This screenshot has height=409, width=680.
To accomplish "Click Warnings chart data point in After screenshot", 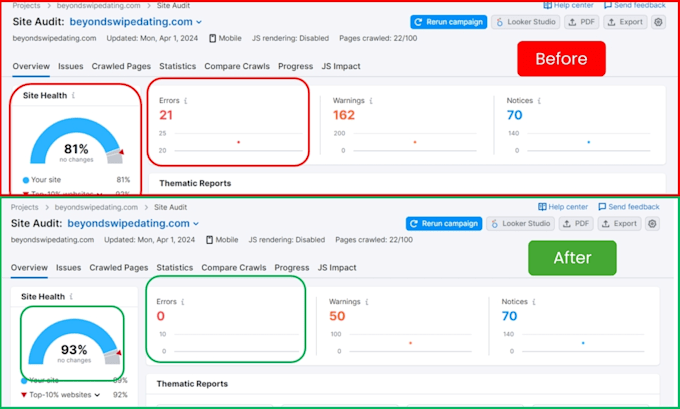I will tap(410, 343).
